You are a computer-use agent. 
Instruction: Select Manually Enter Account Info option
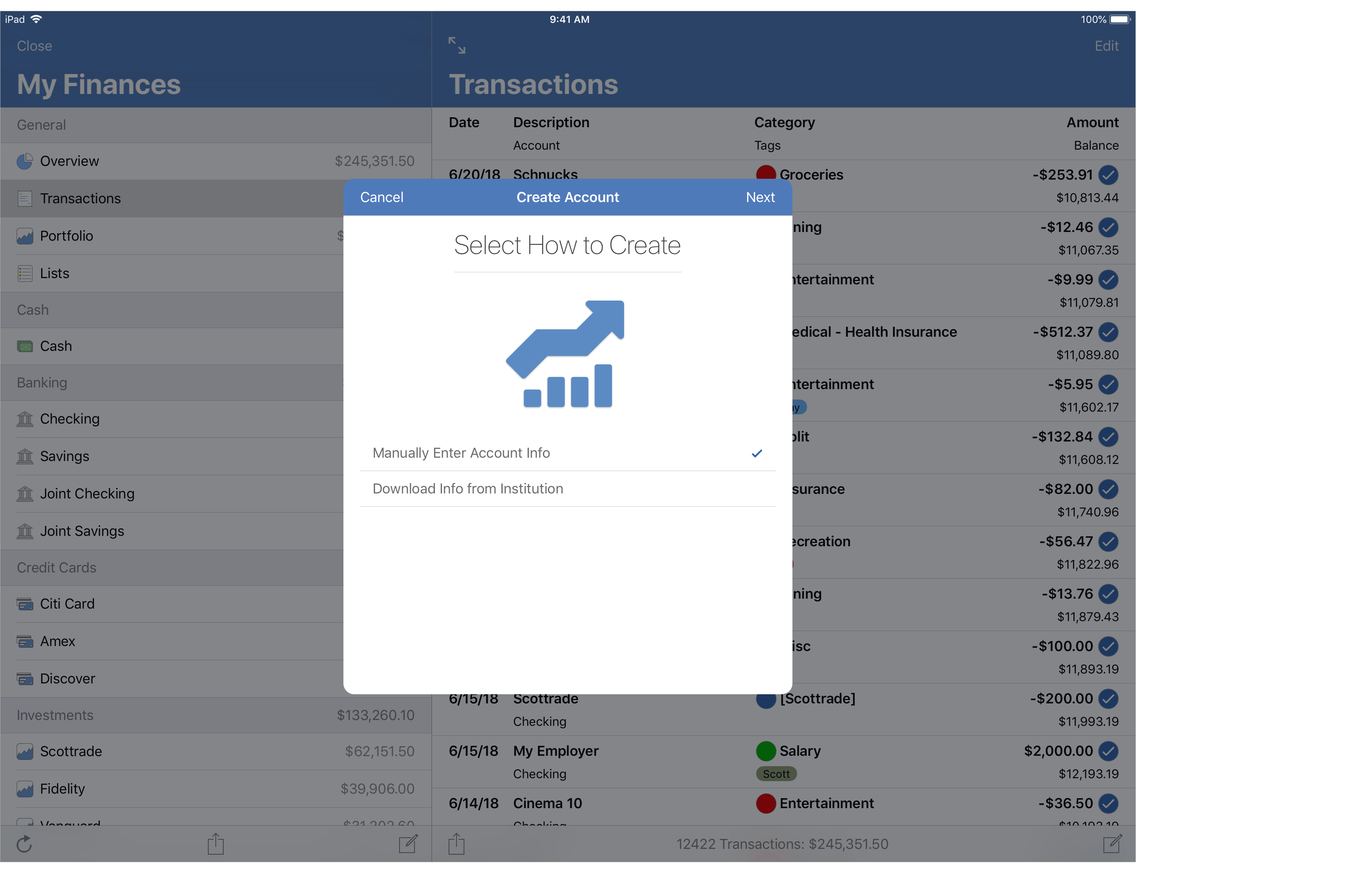[x=568, y=453]
